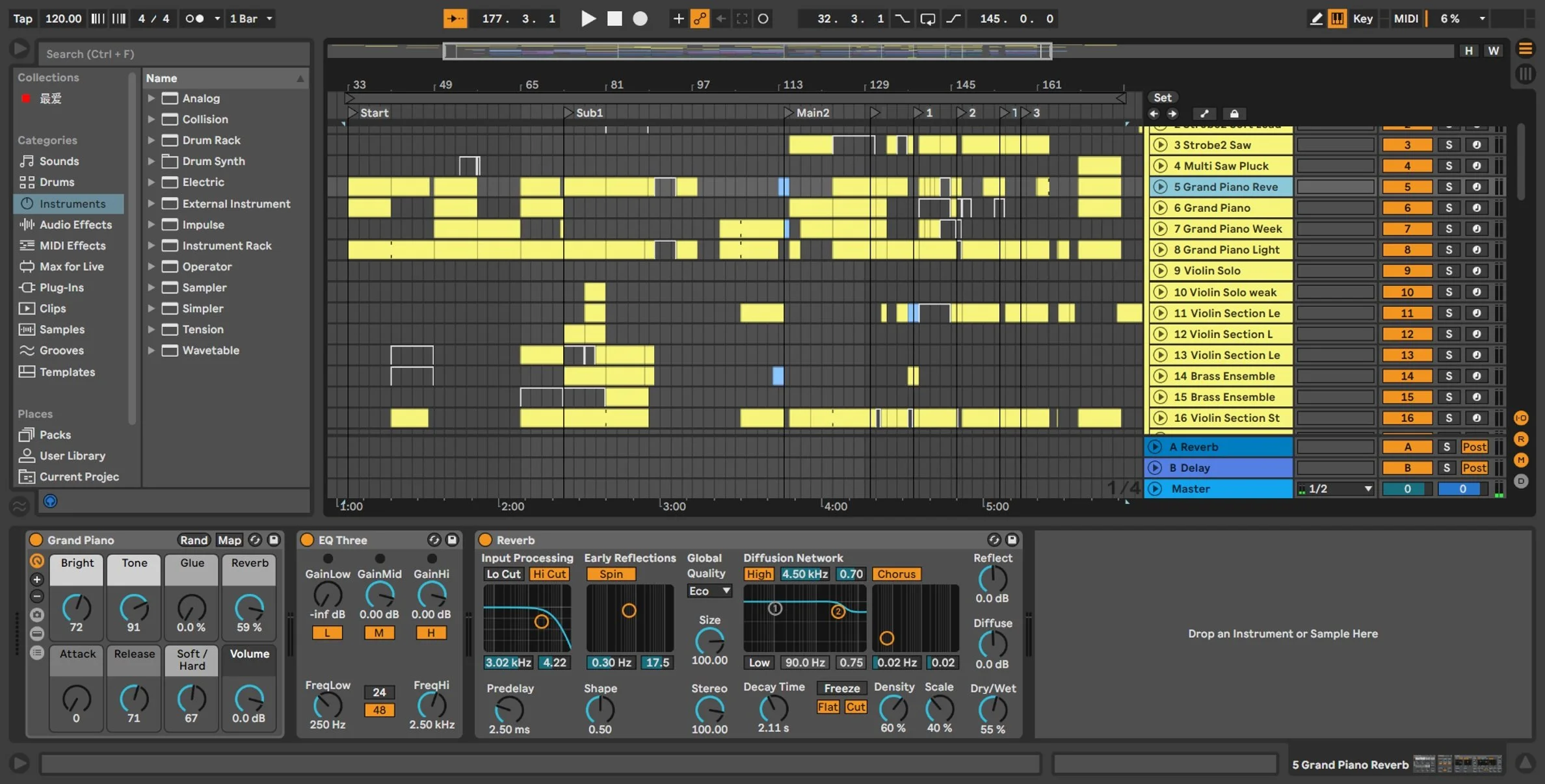This screenshot has height=784, width=1545.
Task: Click the lock envelopes icon
Action: click(1234, 114)
